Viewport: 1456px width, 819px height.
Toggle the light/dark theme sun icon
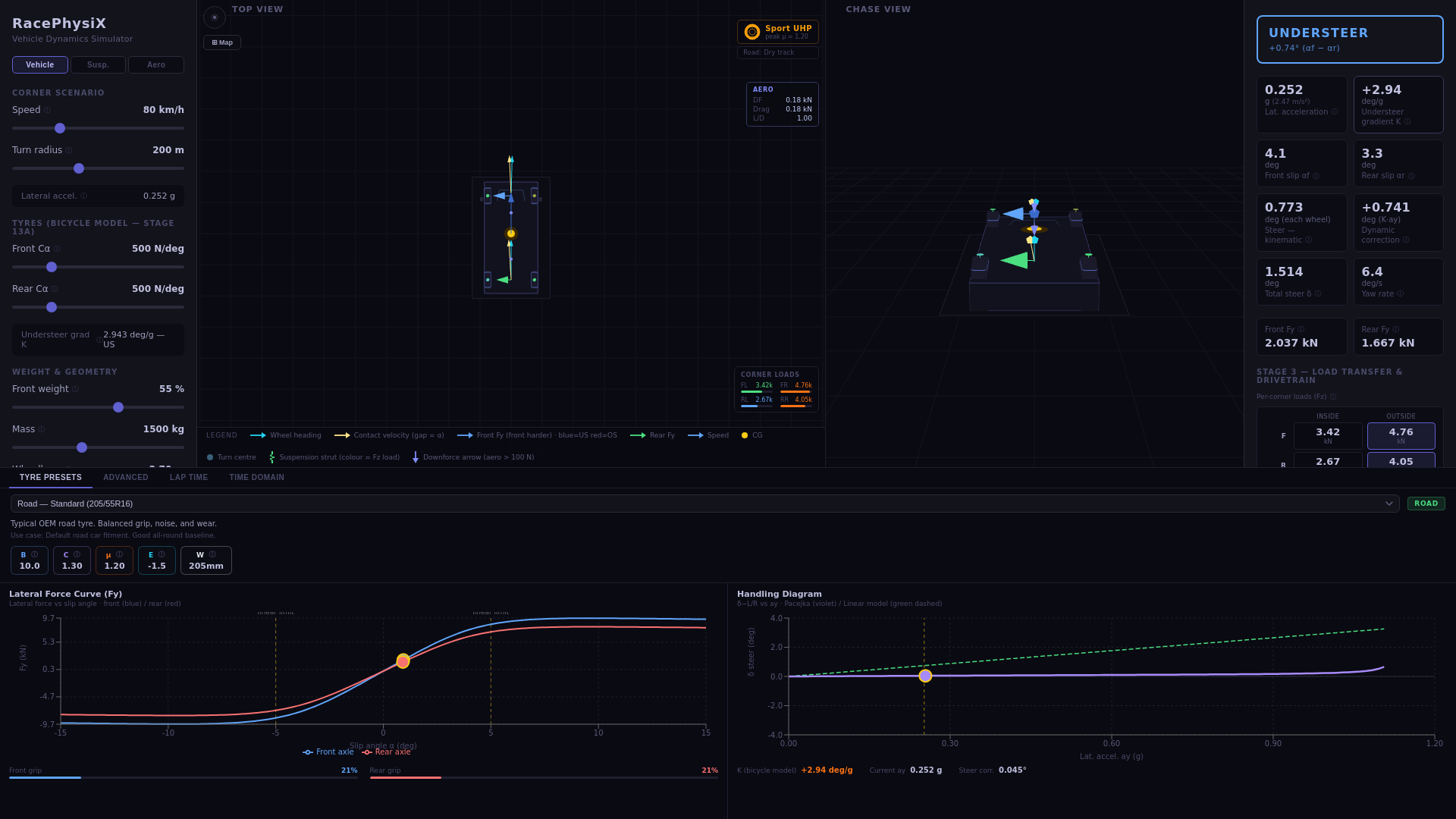coord(215,17)
